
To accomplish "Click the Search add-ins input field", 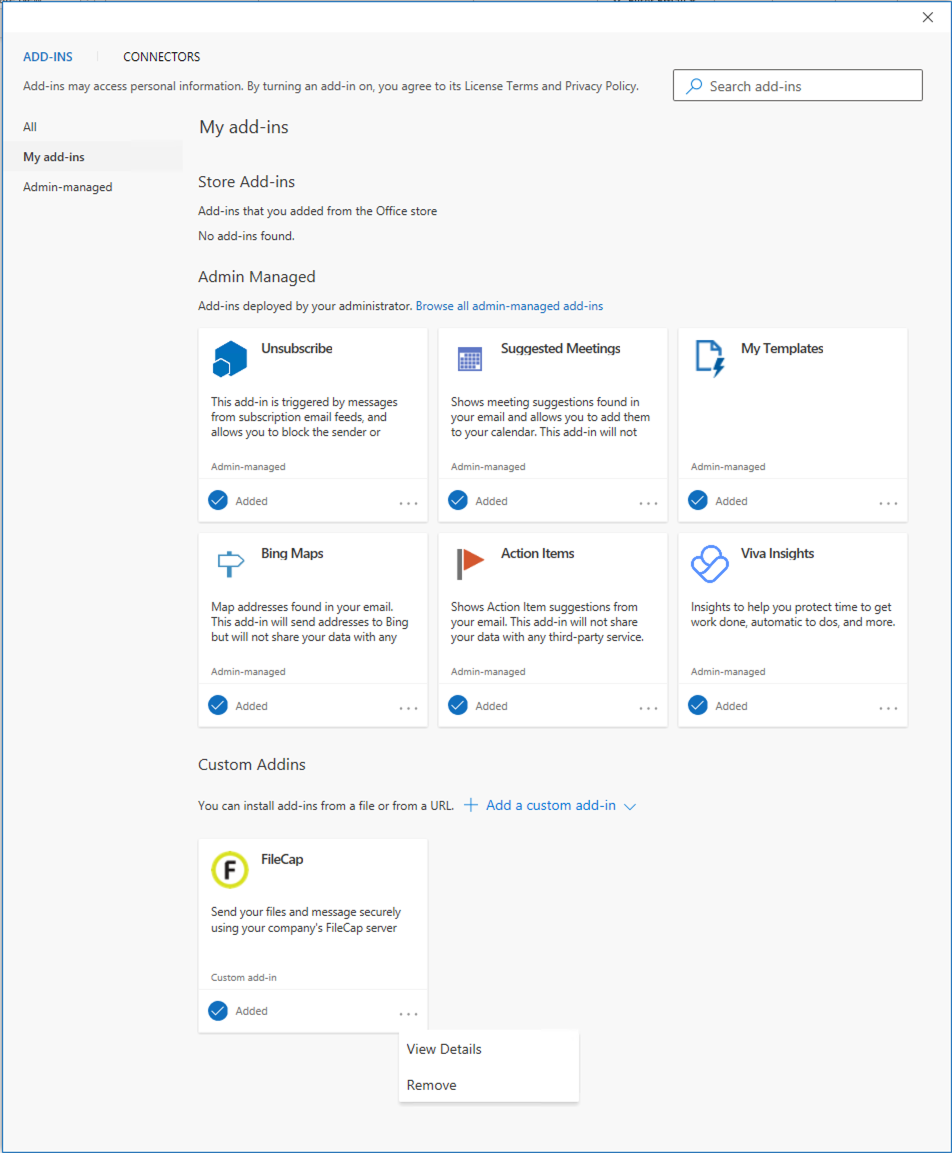I will (x=800, y=85).
